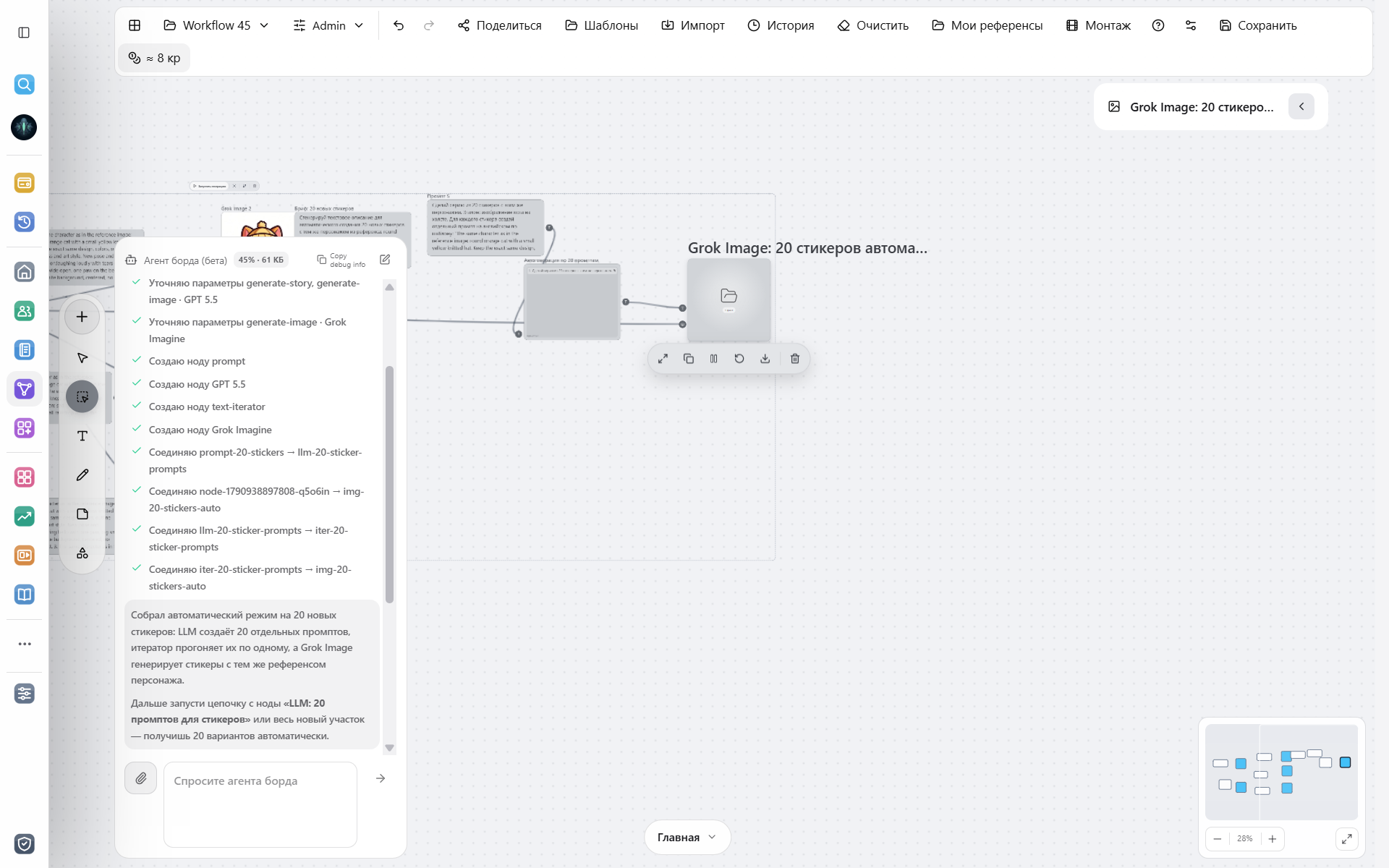Pause the selected node
The image size is (1389, 868).
(x=714, y=359)
